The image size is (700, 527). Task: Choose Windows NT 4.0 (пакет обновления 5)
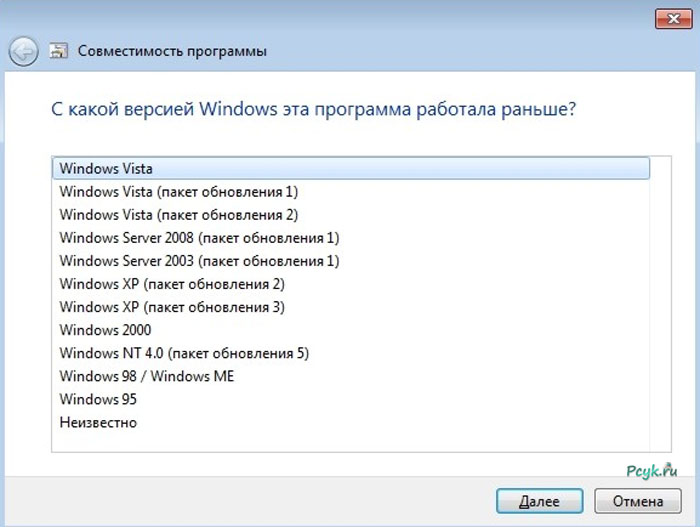click(x=184, y=353)
